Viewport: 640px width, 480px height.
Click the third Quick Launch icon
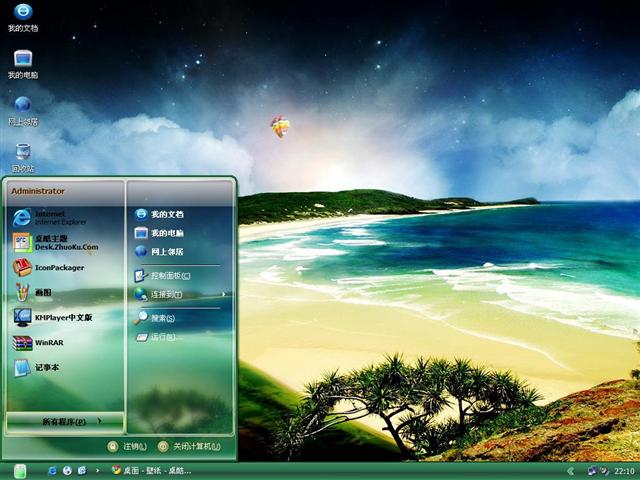coord(82,471)
